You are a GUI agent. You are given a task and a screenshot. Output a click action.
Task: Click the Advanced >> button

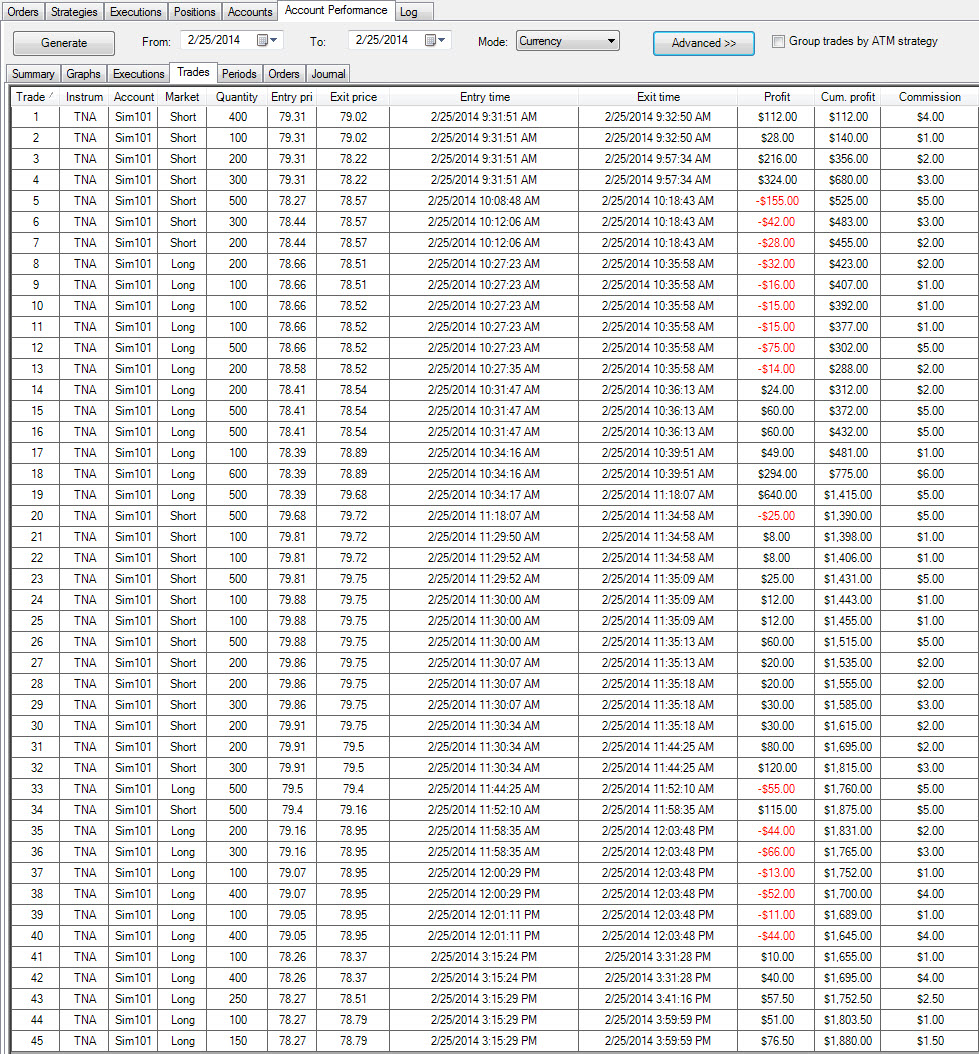[703, 43]
